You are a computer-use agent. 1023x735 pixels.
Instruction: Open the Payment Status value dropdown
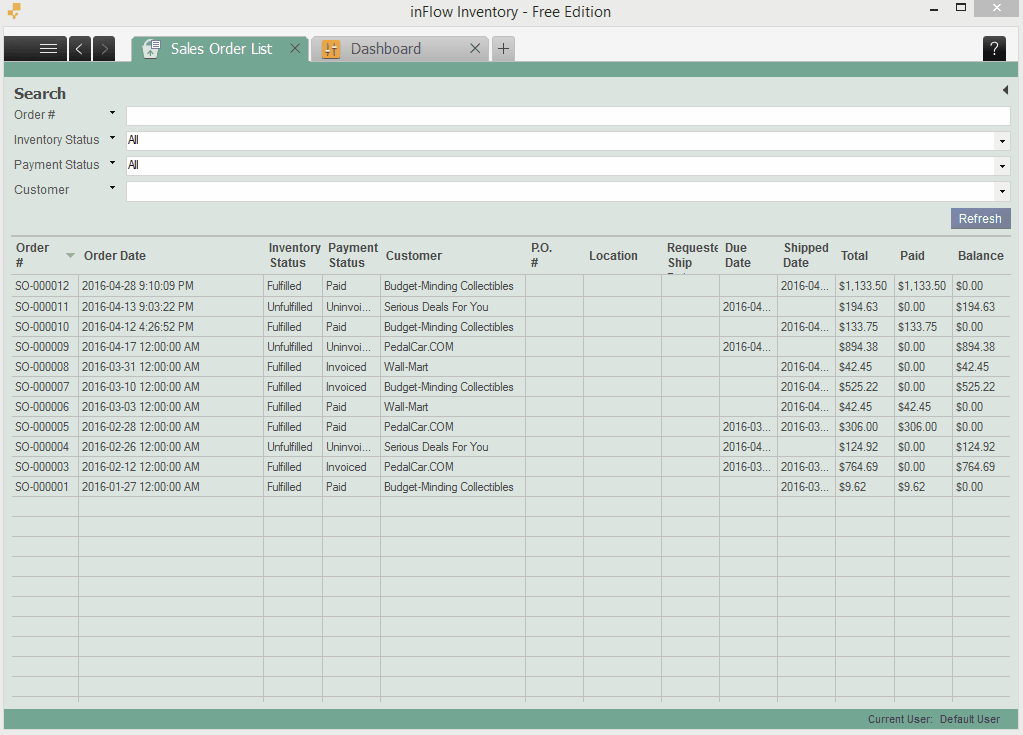(x=1002, y=166)
